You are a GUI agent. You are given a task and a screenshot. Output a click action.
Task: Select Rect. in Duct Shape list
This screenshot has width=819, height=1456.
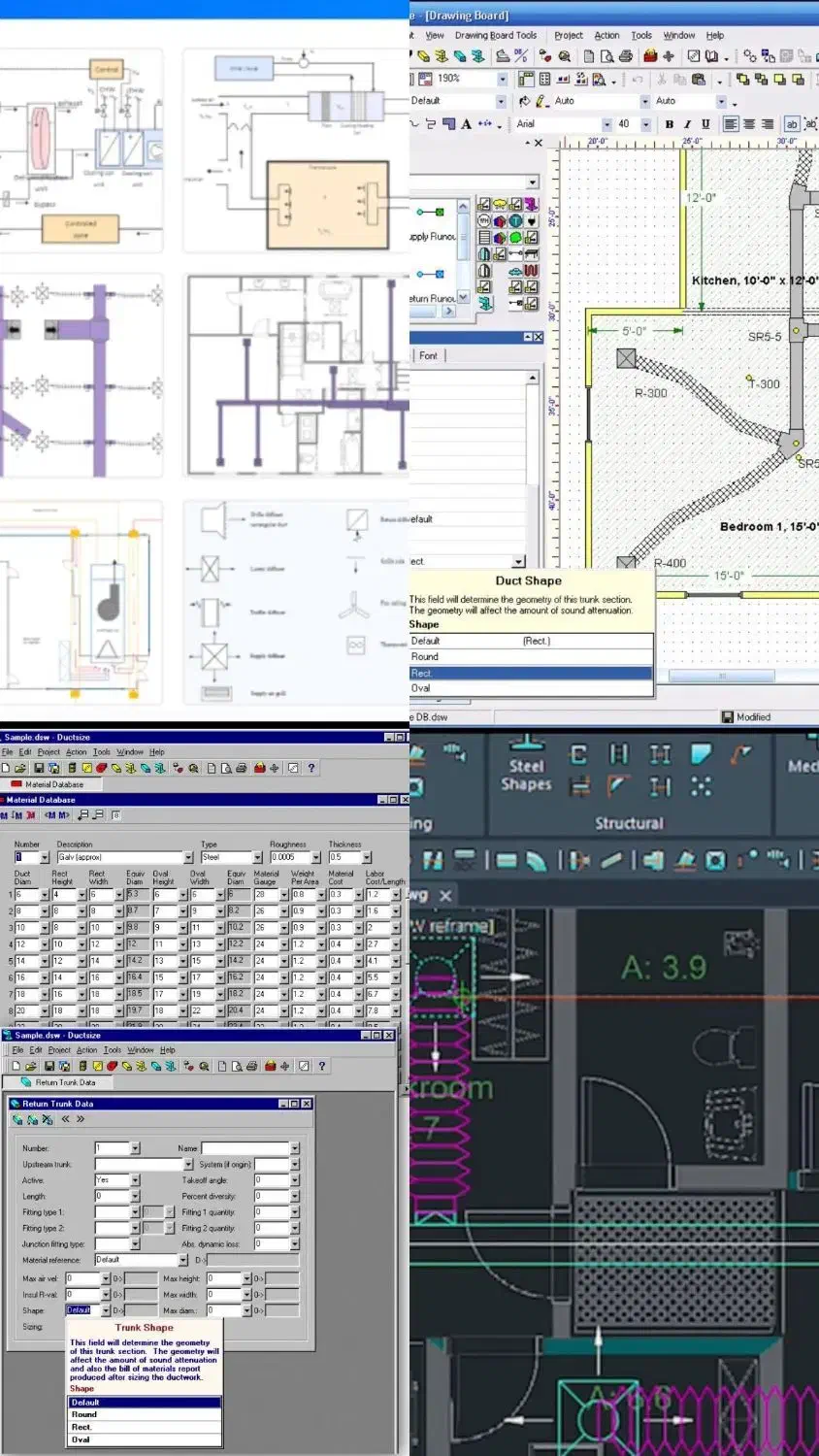click(x=531, y=673)
